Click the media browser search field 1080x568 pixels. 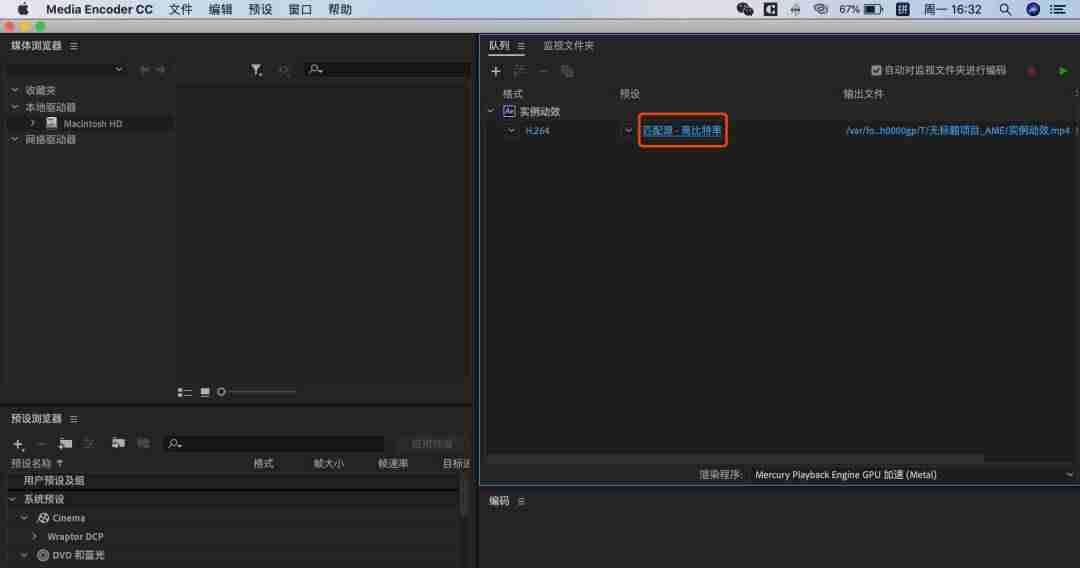387,70
